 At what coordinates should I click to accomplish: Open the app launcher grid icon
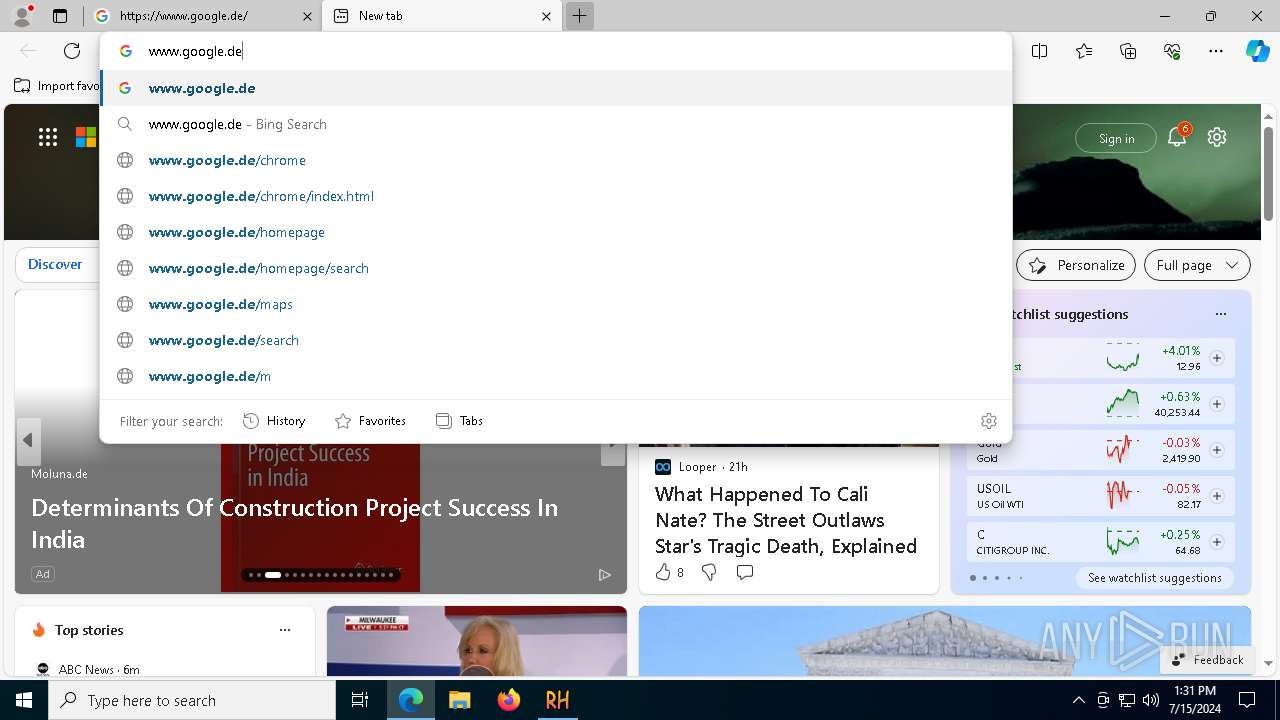(48, 138)
